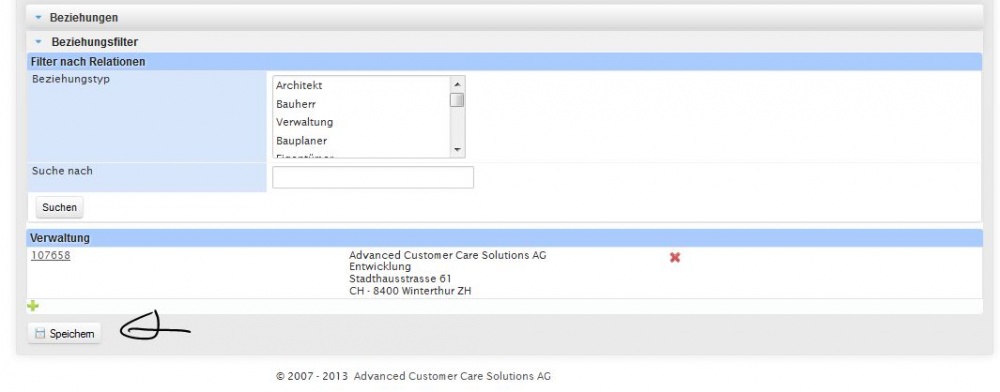The height and width of the screenshot is (392, 1000).
Task: Open record link 107658
Action: (x=50, y=256)
